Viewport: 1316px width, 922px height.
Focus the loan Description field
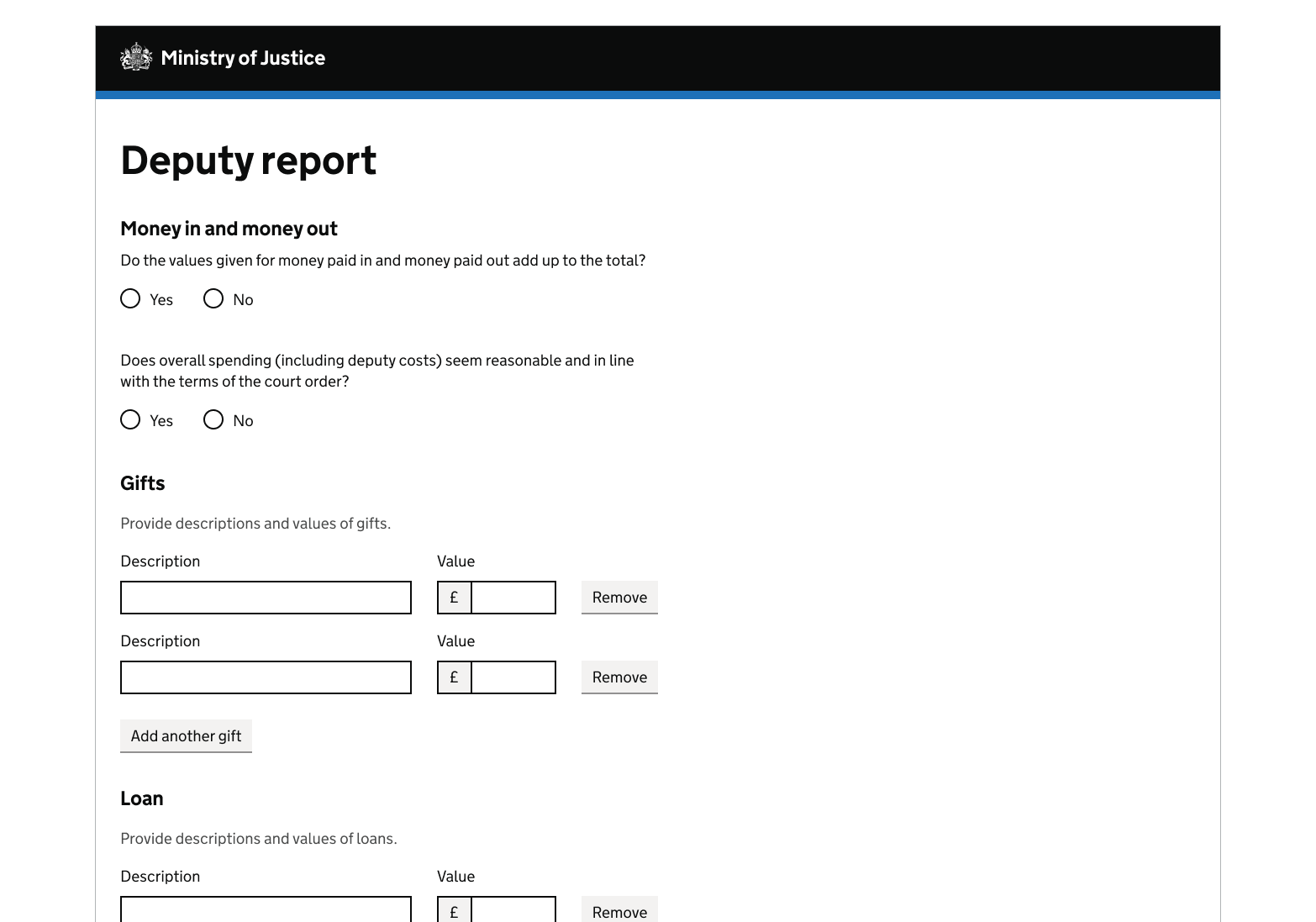[x=266, y=909]
